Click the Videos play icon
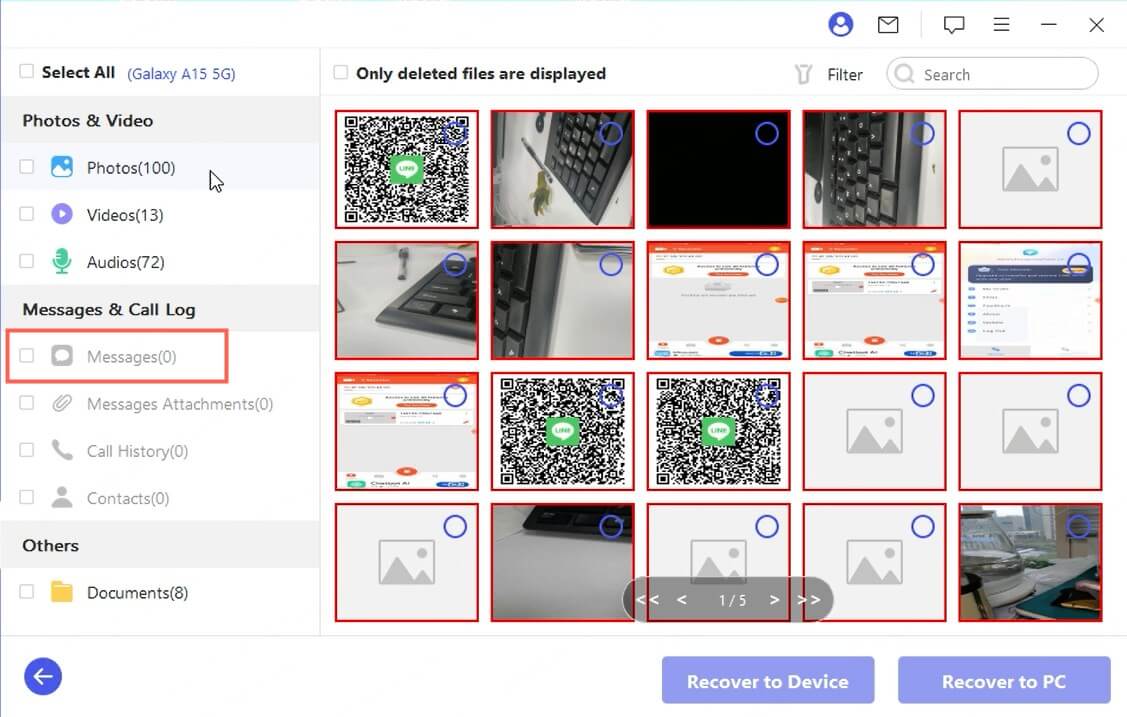The height and width of the screenshot is (717, 1127). click(62, 214)
